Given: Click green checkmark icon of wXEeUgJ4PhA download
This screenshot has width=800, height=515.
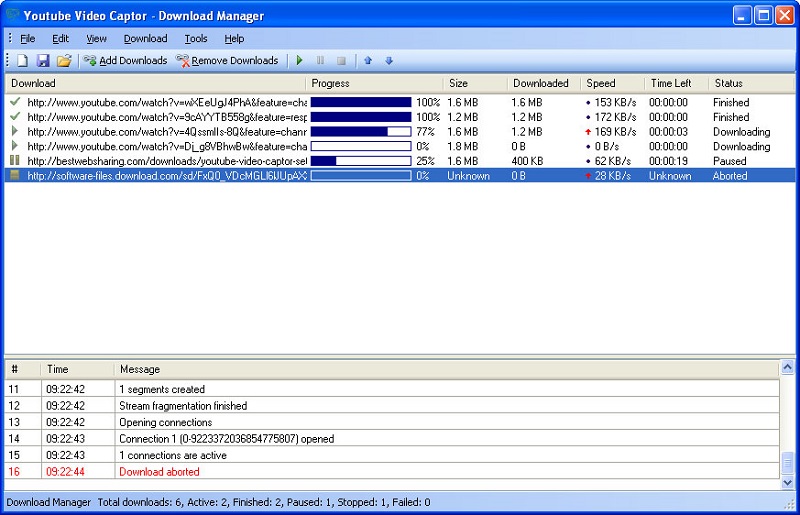Looking at the screenshot, I should (15, 102).
